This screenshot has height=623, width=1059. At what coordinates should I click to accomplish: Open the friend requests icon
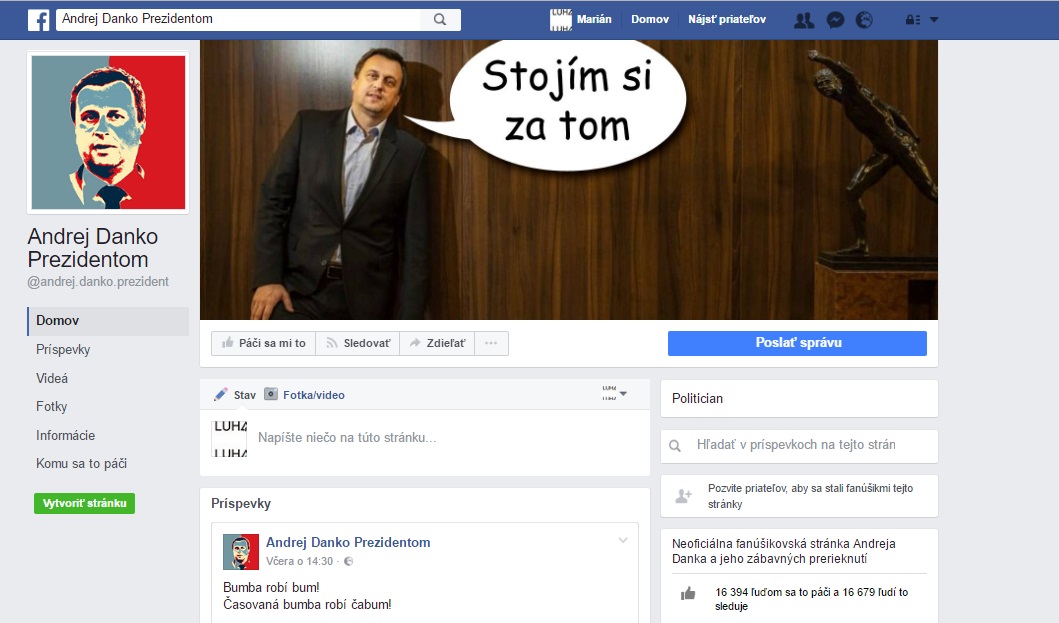pyautogui.click(x=804, y=19)
